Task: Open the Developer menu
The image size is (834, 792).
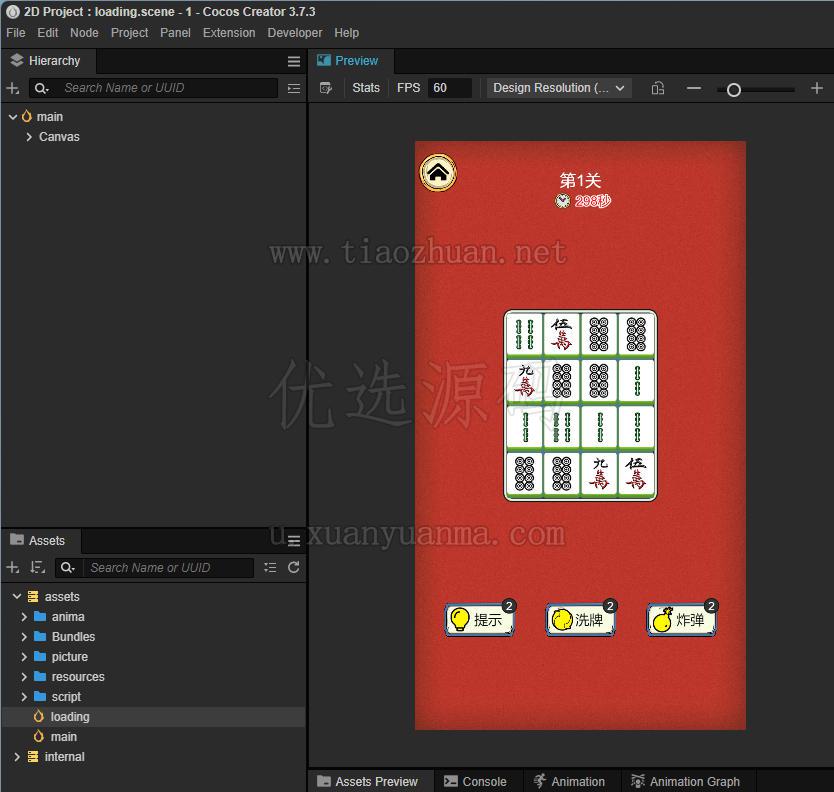Action: point(295,32)
